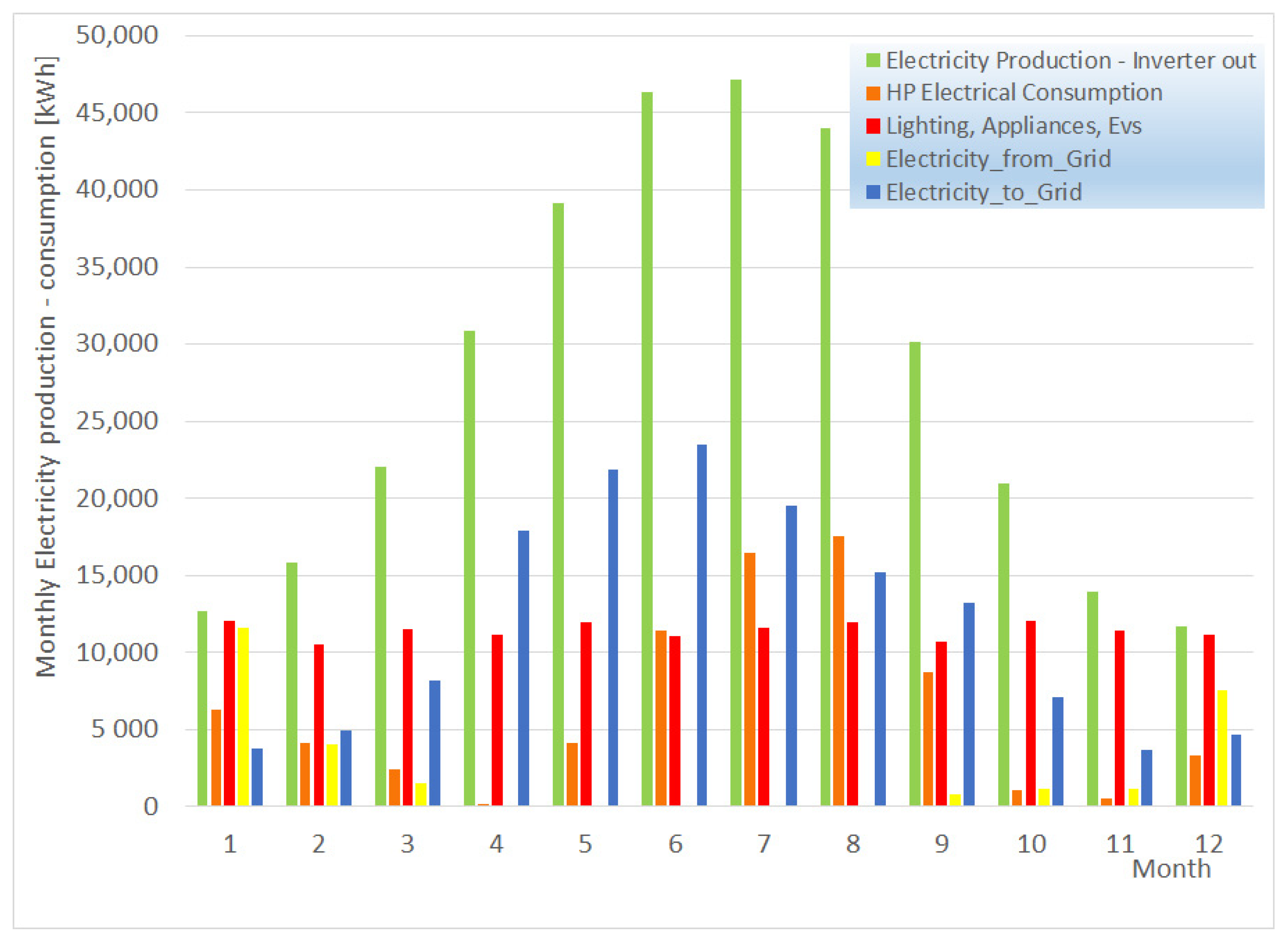Click the orange bar in month 8

[838, 671]
